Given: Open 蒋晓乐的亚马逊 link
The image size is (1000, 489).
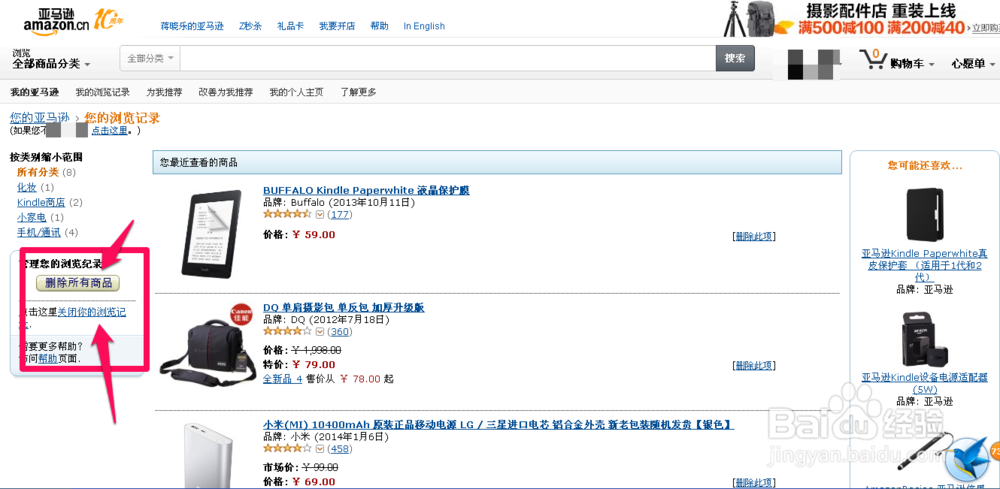Looking at the screenshot, I should 192,26.
